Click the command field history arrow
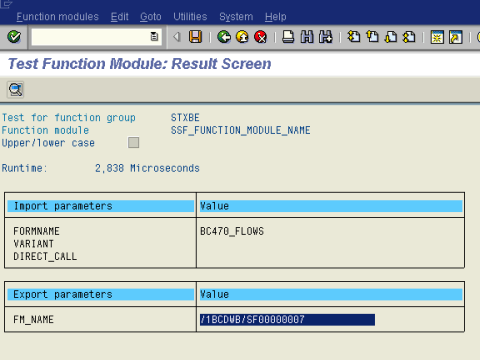 tap(177, 37)
